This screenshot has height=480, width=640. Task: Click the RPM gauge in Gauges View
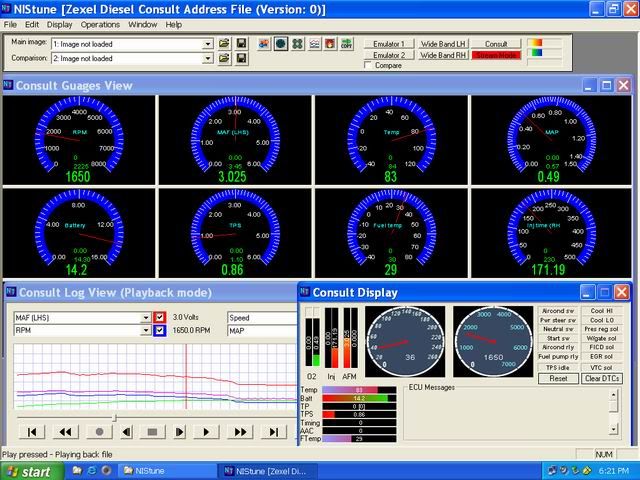(x=79, y=140)
